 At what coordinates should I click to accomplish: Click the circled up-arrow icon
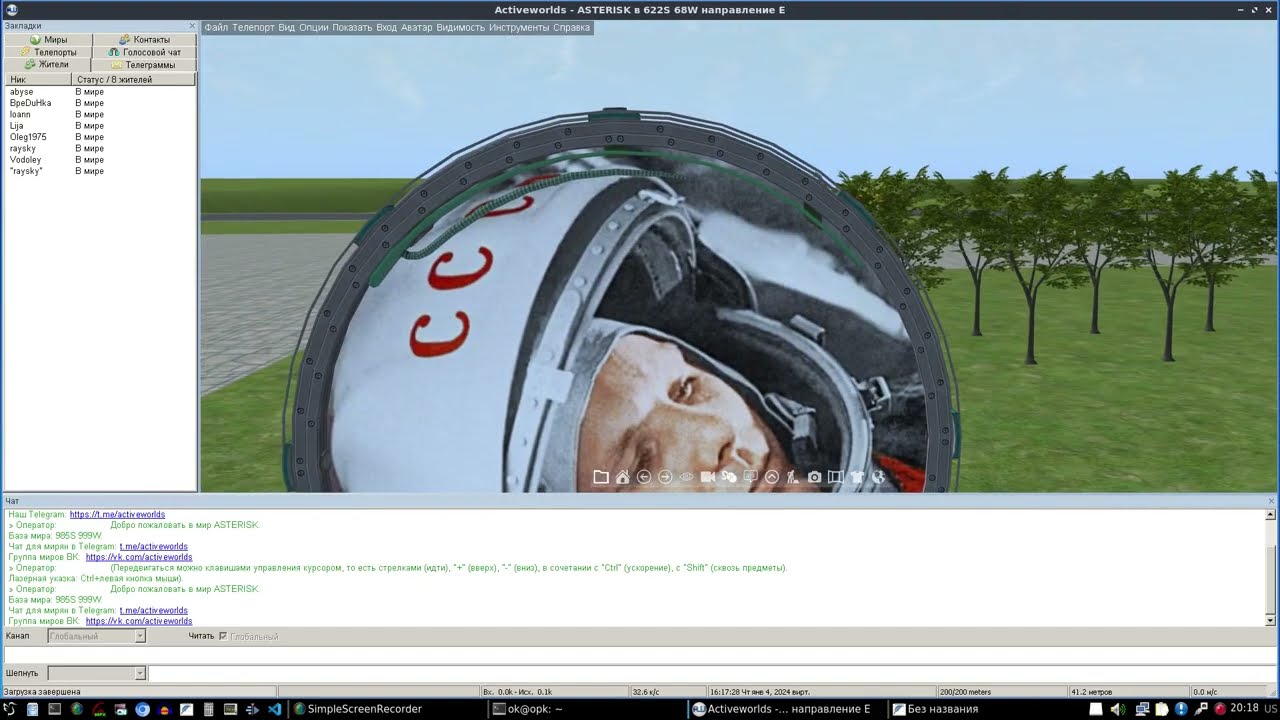coord(772,477)
